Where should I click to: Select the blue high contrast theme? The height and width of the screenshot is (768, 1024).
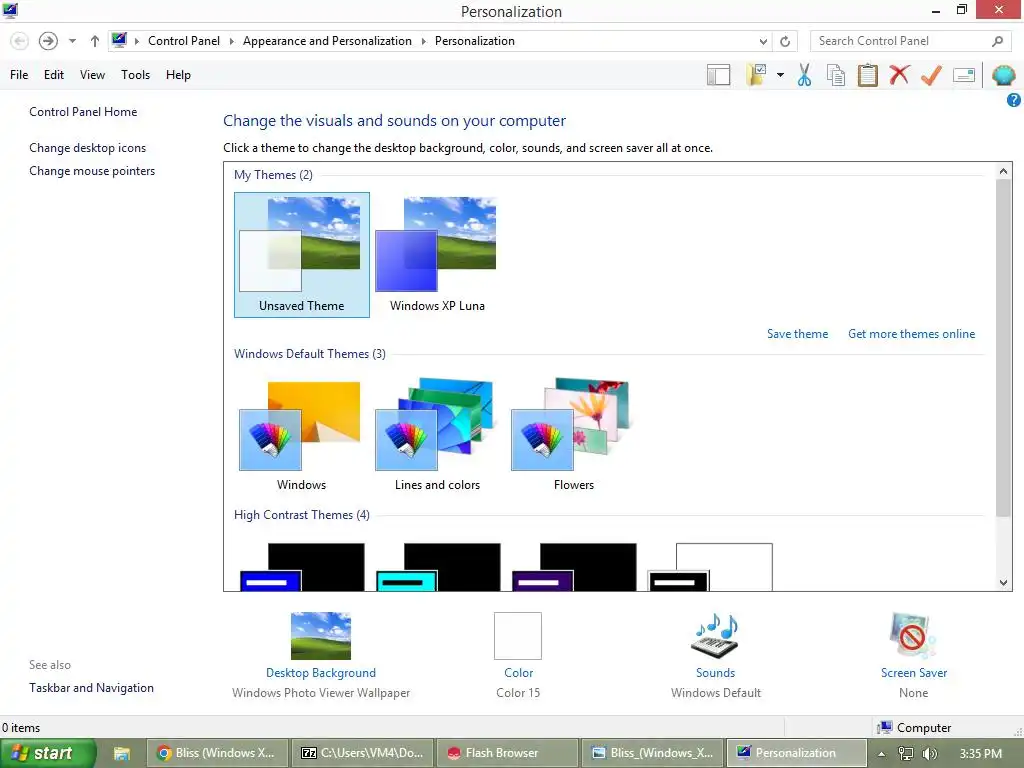302,567
